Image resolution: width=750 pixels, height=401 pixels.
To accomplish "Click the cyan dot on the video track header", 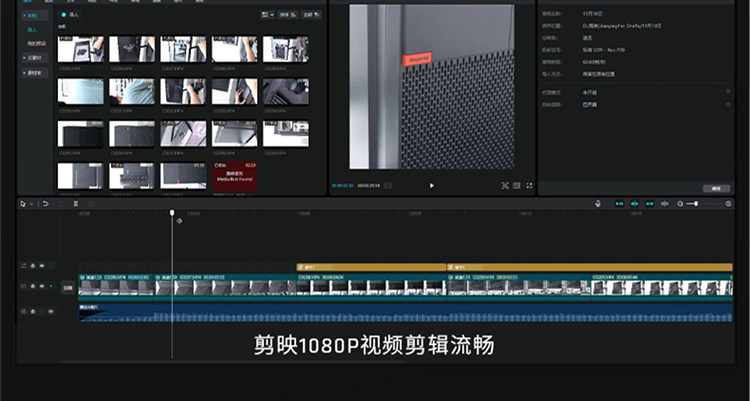I will [51, 286].
